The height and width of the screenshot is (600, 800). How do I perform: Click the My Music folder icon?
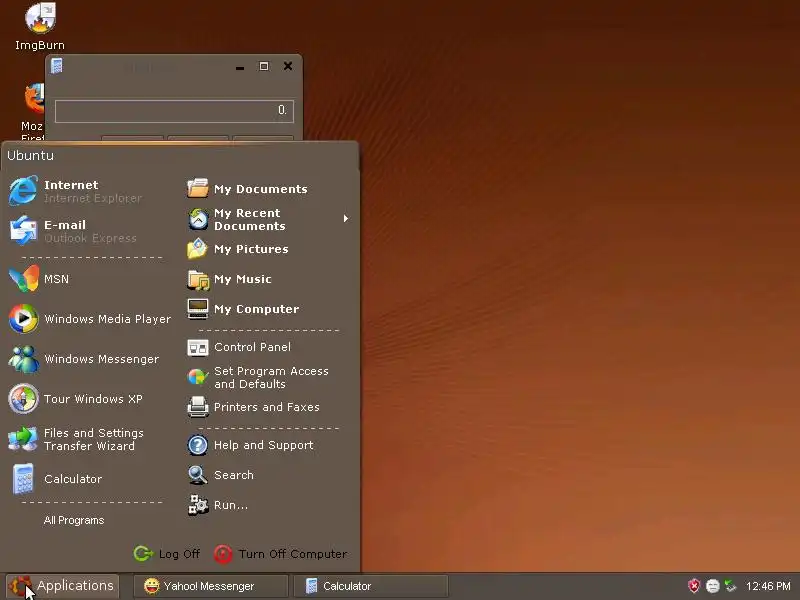point(197,279)
